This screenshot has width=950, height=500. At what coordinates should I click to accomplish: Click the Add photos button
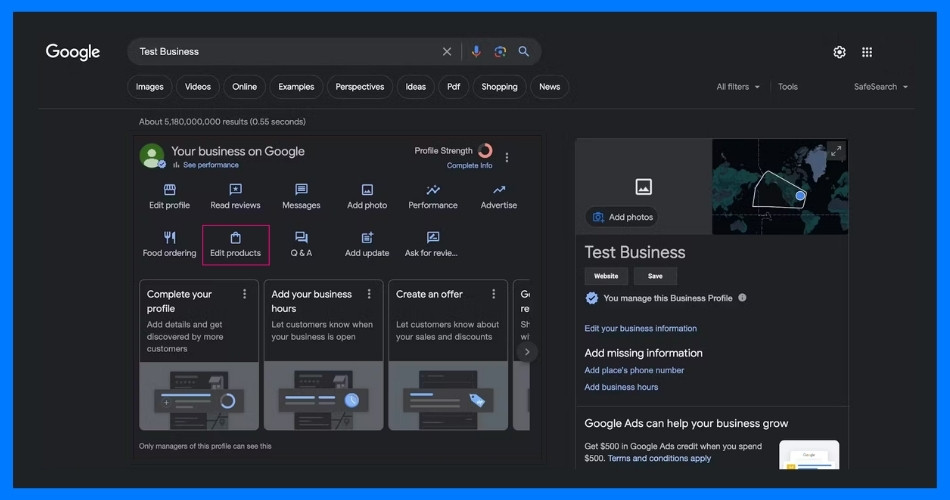pyautogui.click(x=622, y=217)
